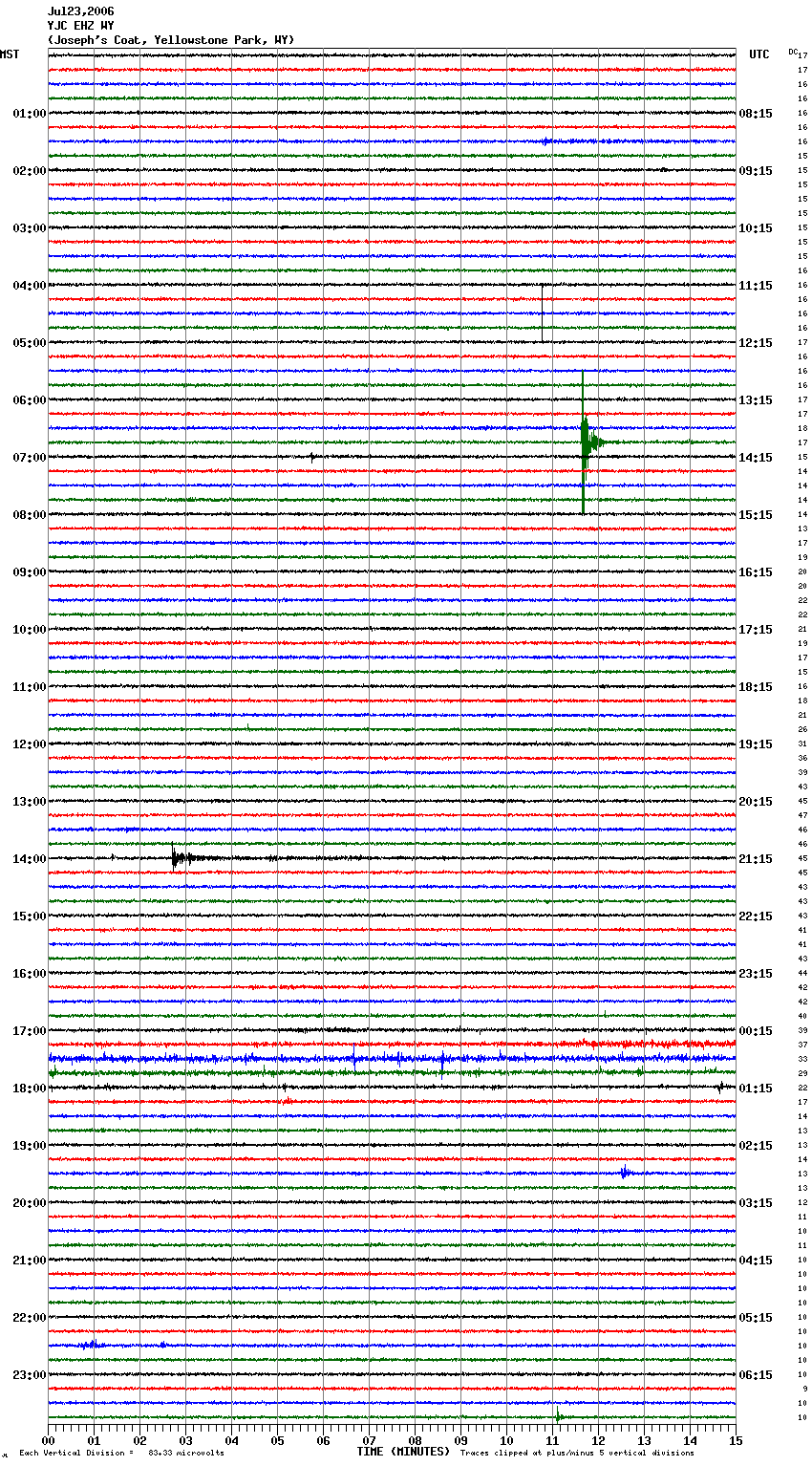Click the DC value 26
Viewport: 812px width, 1466px height.
(x=802, y=730)
